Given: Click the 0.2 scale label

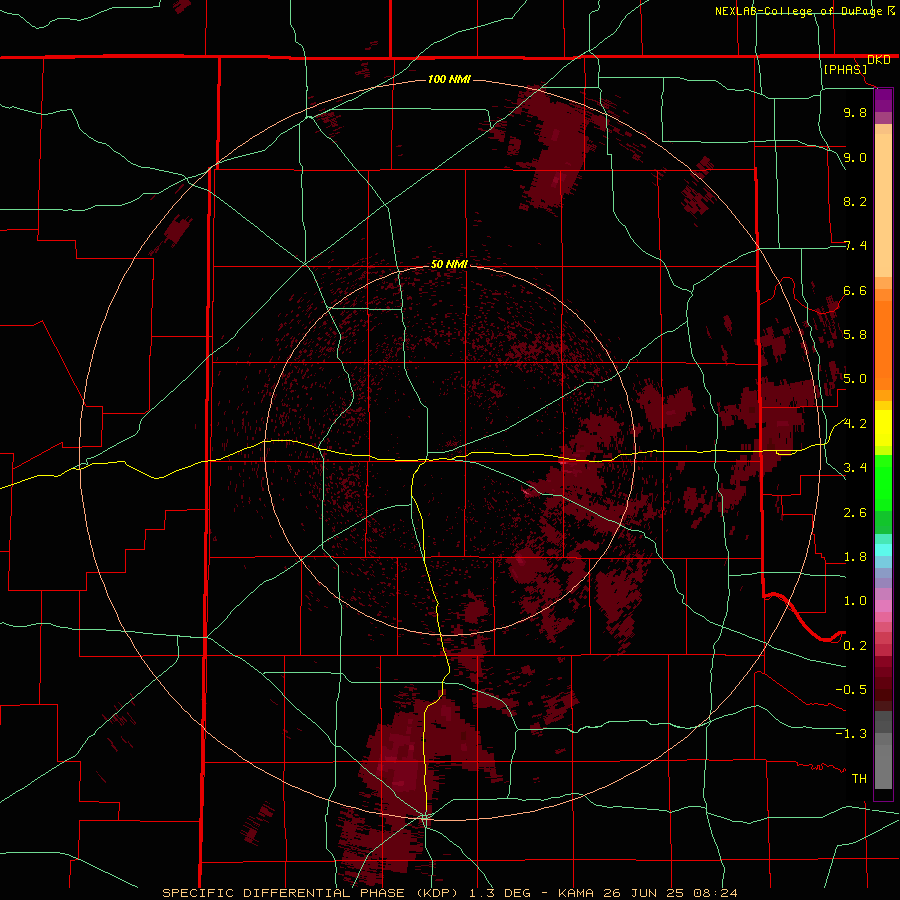Looking at the screenshot, I should (855, 645).
